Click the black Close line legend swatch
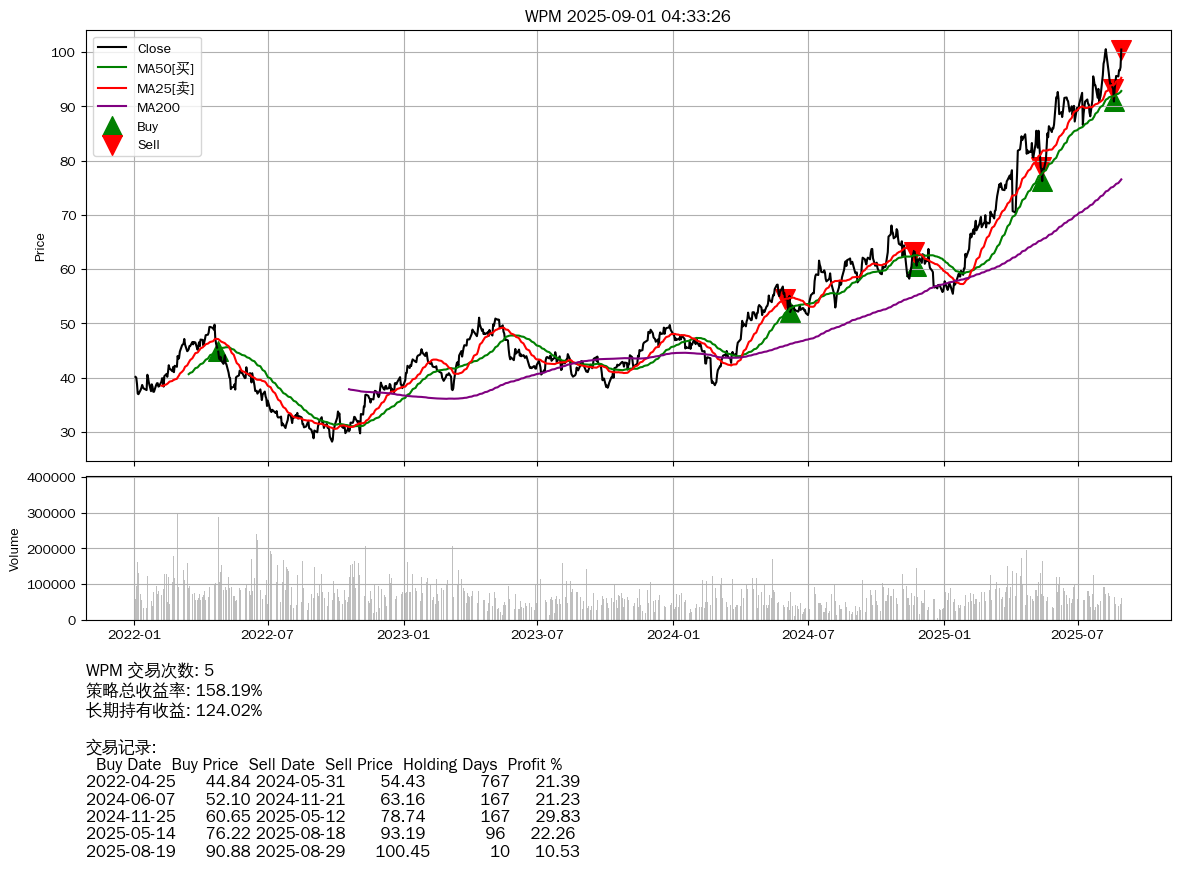1180x869 pixels. [x=112, y=49]
